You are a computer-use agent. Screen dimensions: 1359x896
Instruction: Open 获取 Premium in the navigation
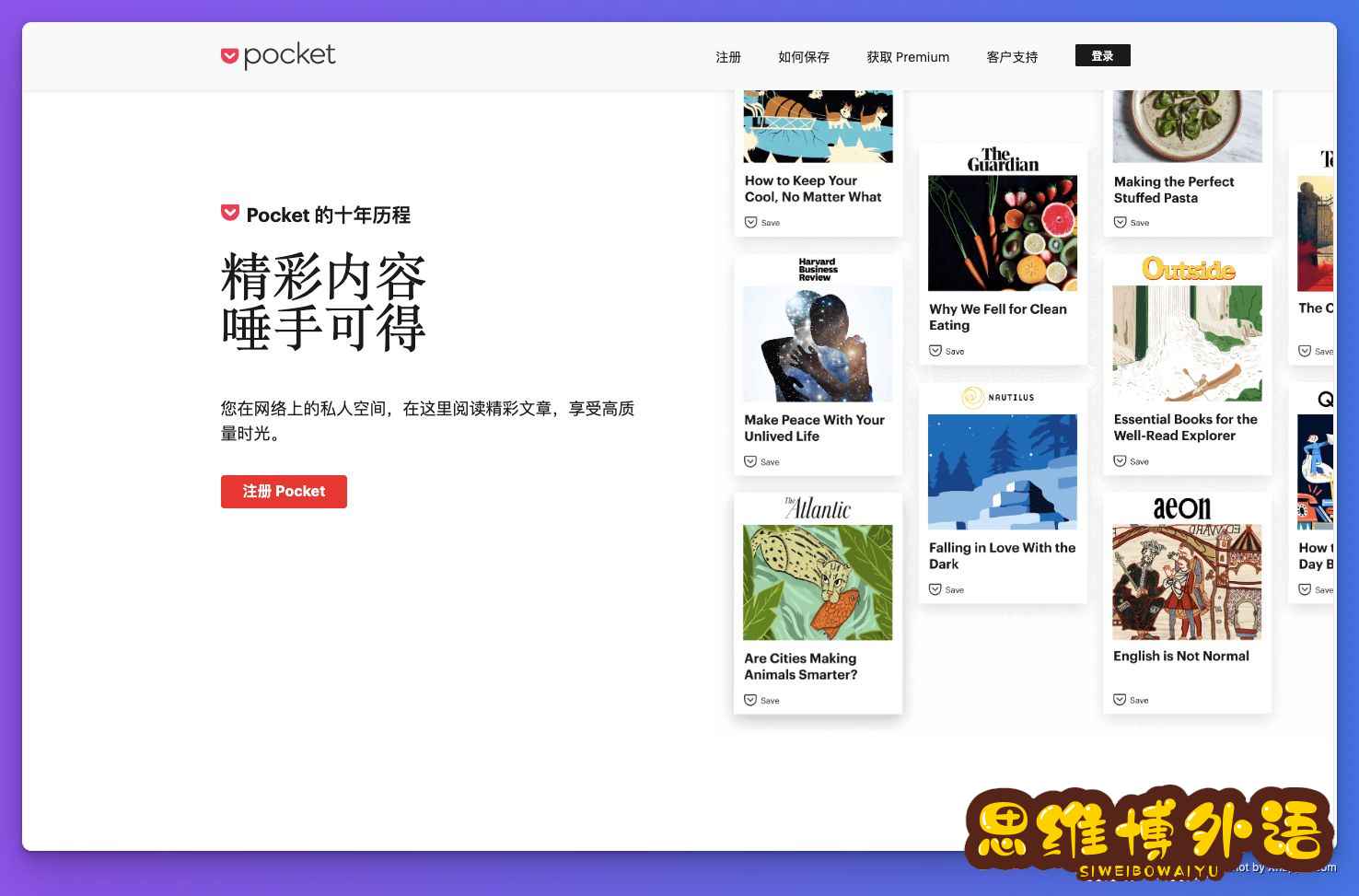908,57
